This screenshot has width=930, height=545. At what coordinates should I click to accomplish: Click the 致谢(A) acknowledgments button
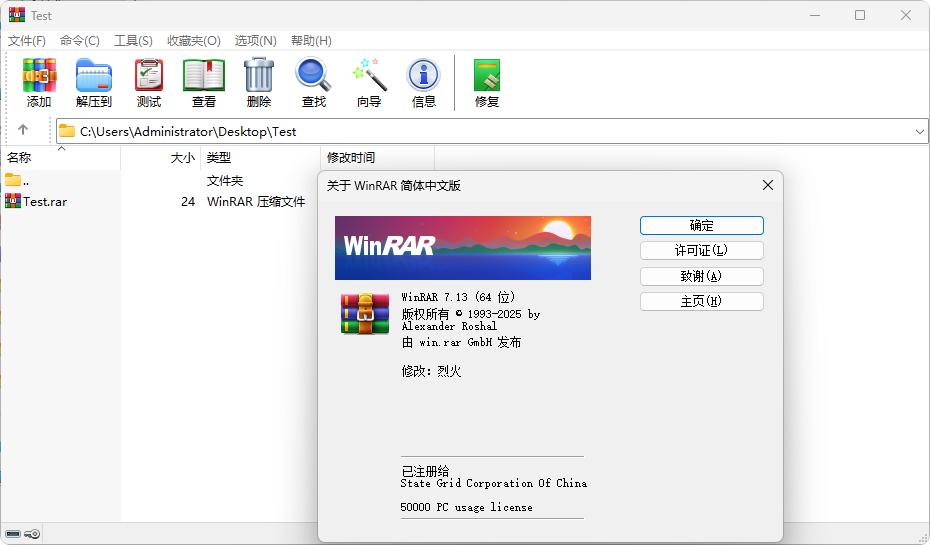pyautogui.click(x=702, y=276)
